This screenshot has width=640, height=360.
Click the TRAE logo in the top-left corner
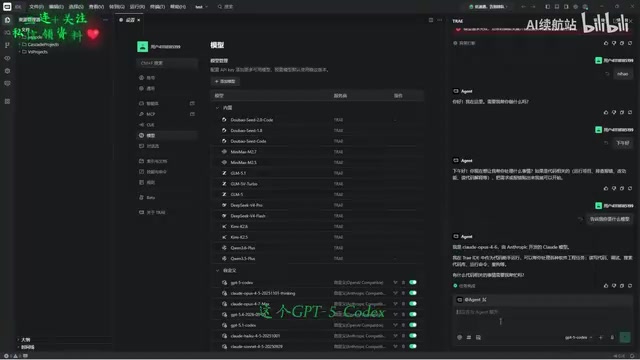point(7,7)
